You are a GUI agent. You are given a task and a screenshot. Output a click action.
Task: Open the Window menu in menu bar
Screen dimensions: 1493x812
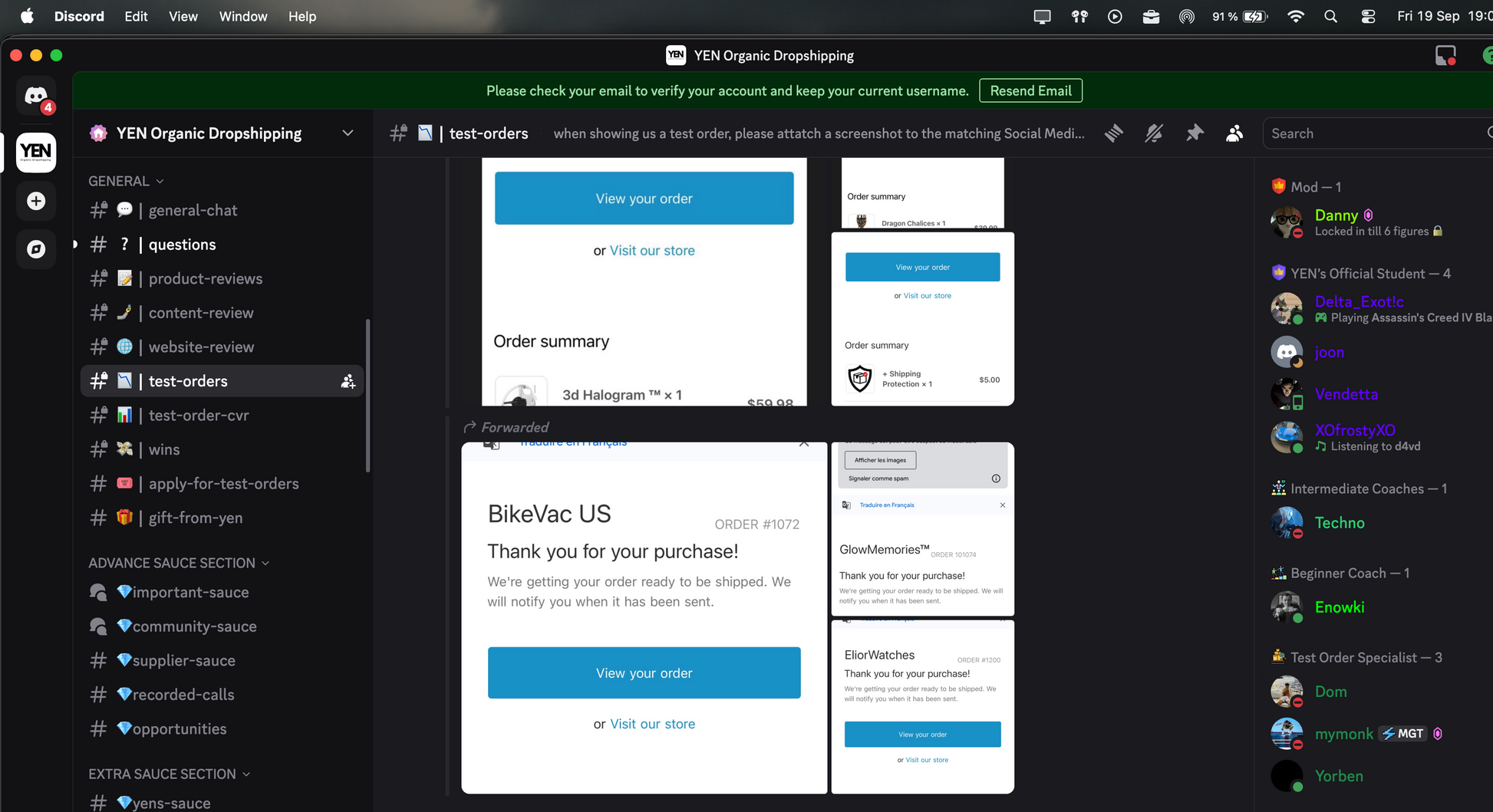(x=242, y=16)
